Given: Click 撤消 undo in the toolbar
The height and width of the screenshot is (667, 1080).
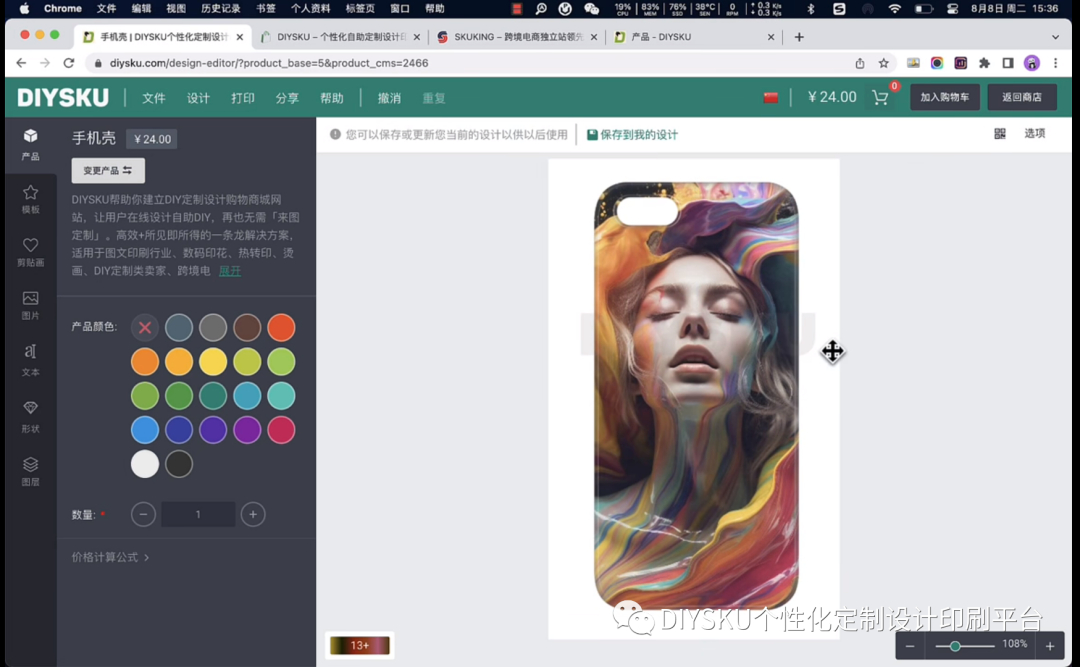Looking at the screenshot, I should tap(389, 98).
